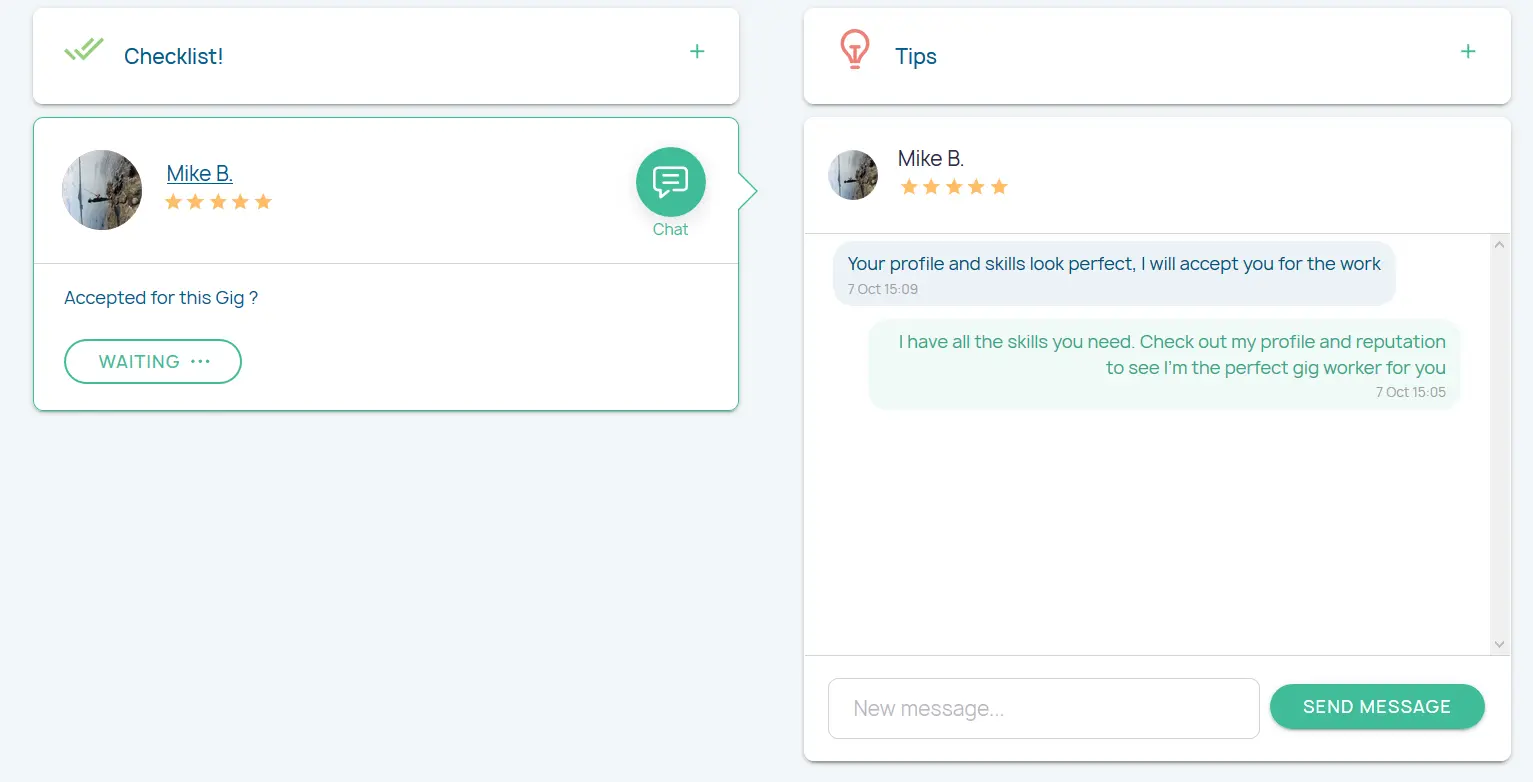The height and width of the screenshot is (782, 1533).
Task: Expand the Checklist panel with the plus
Action: (697, 52)
